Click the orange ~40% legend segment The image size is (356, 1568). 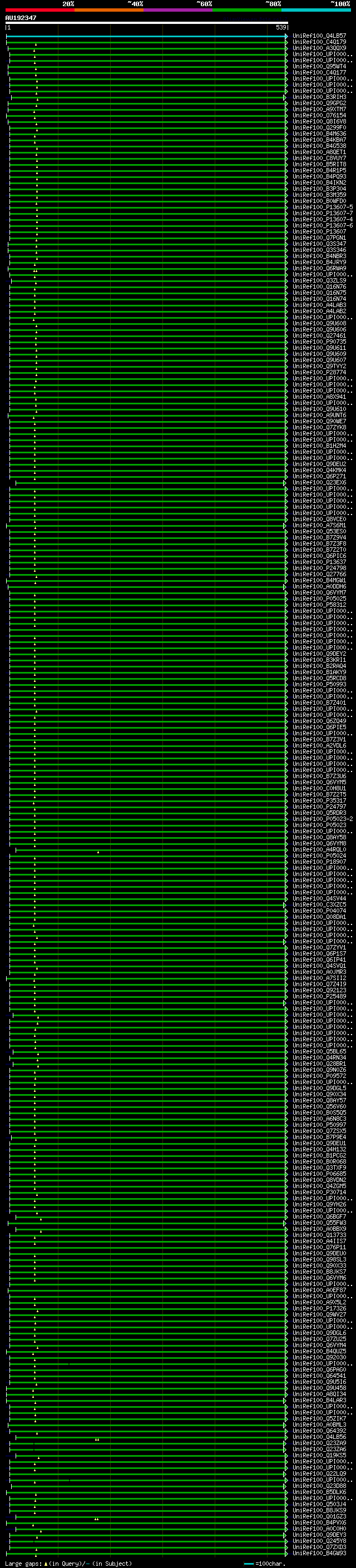[109, 10]
